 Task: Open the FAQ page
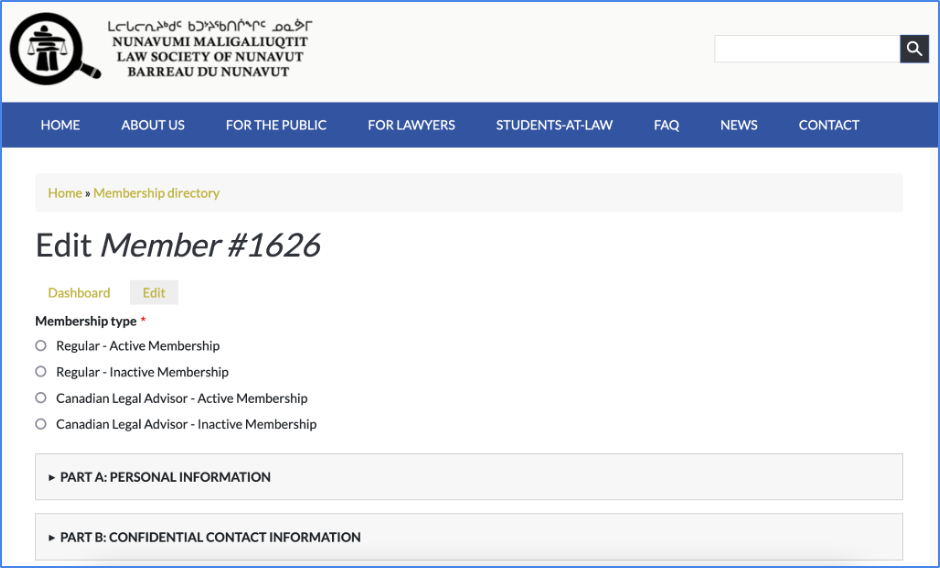tap(666, 125)
